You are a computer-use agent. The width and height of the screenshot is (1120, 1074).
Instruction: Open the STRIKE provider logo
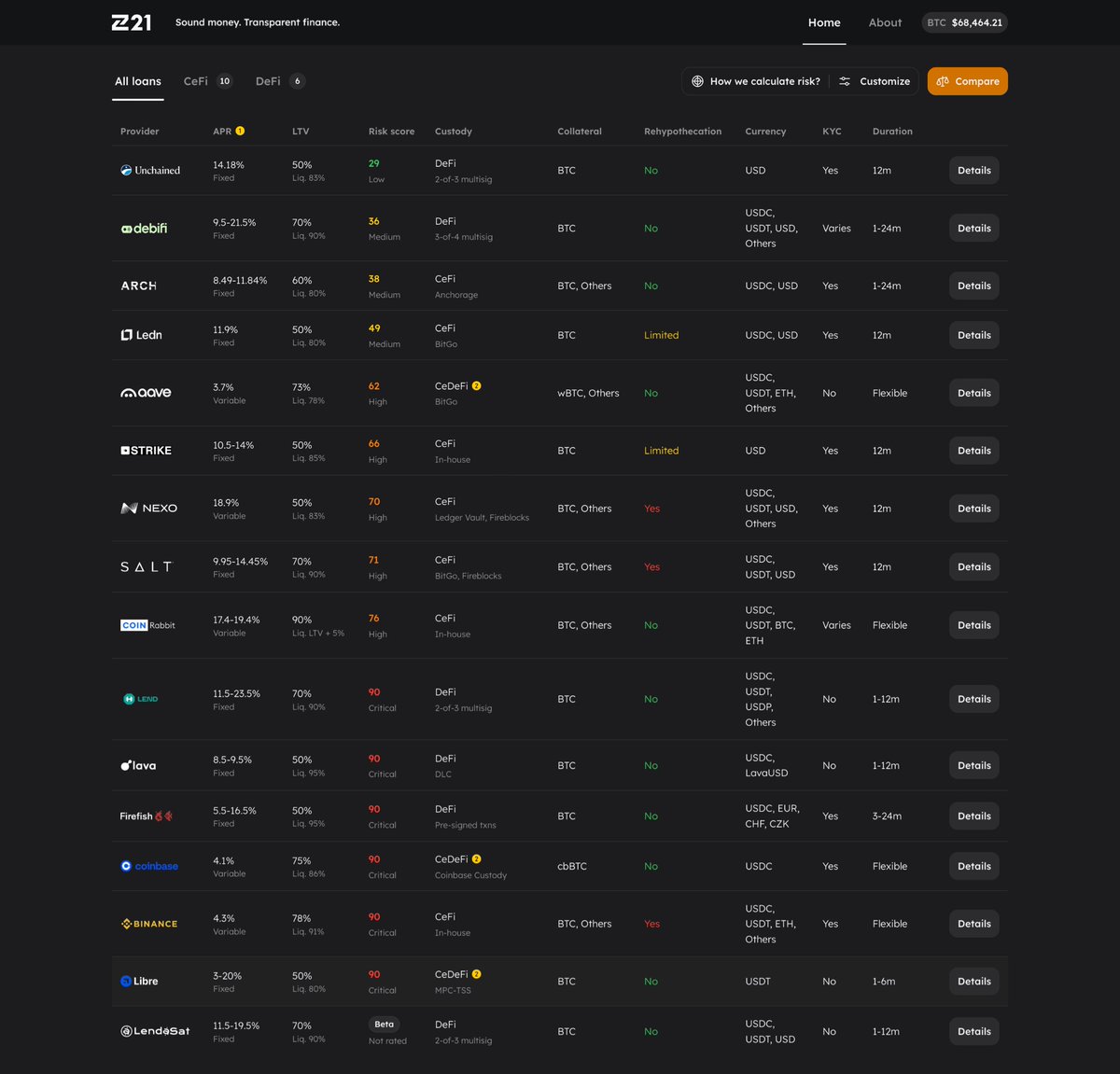pos(146,451)
